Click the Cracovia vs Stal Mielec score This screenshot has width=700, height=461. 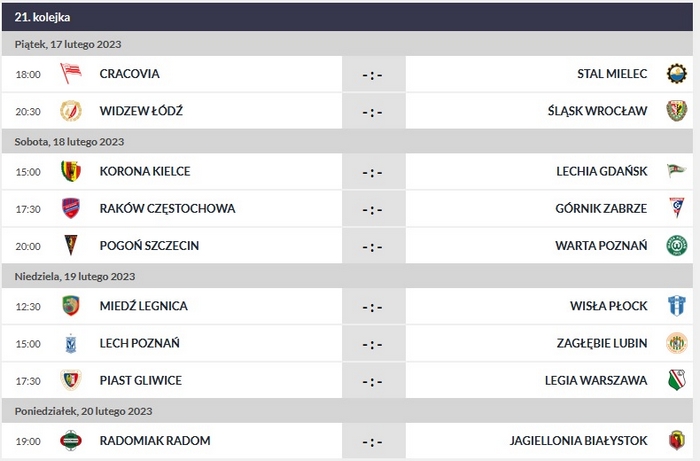click(371, 74)
